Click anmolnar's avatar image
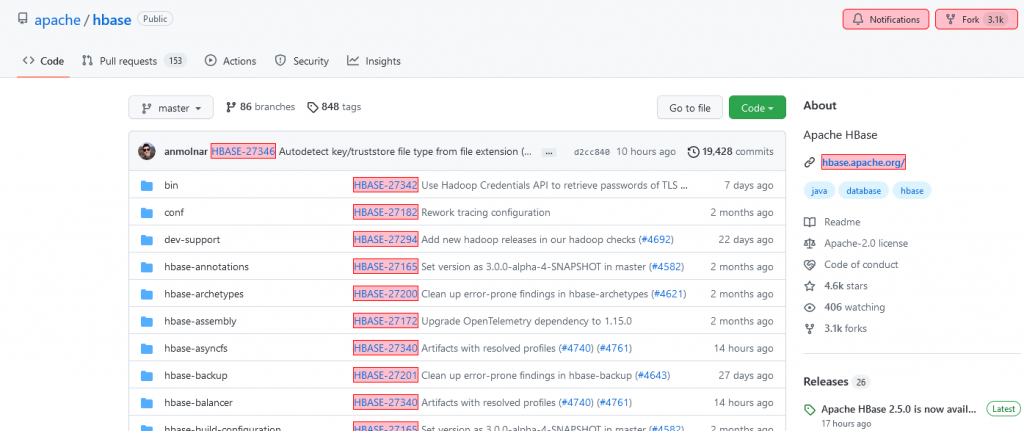 (x=147, y=152)
